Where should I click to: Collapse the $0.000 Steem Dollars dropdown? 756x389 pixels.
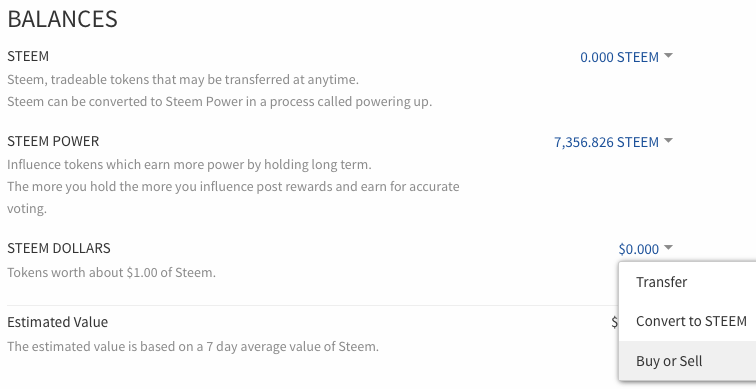coord(645,249)
